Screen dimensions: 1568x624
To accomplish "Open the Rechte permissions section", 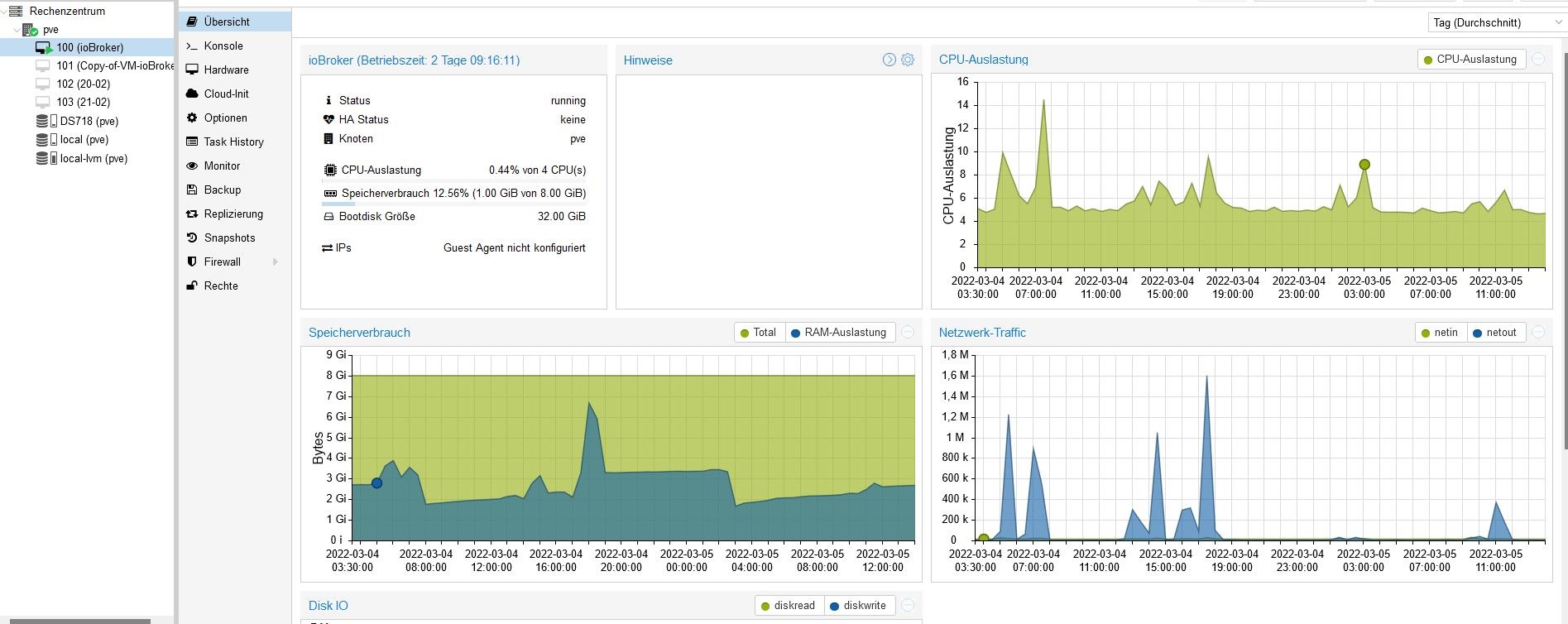I will 235,286.
